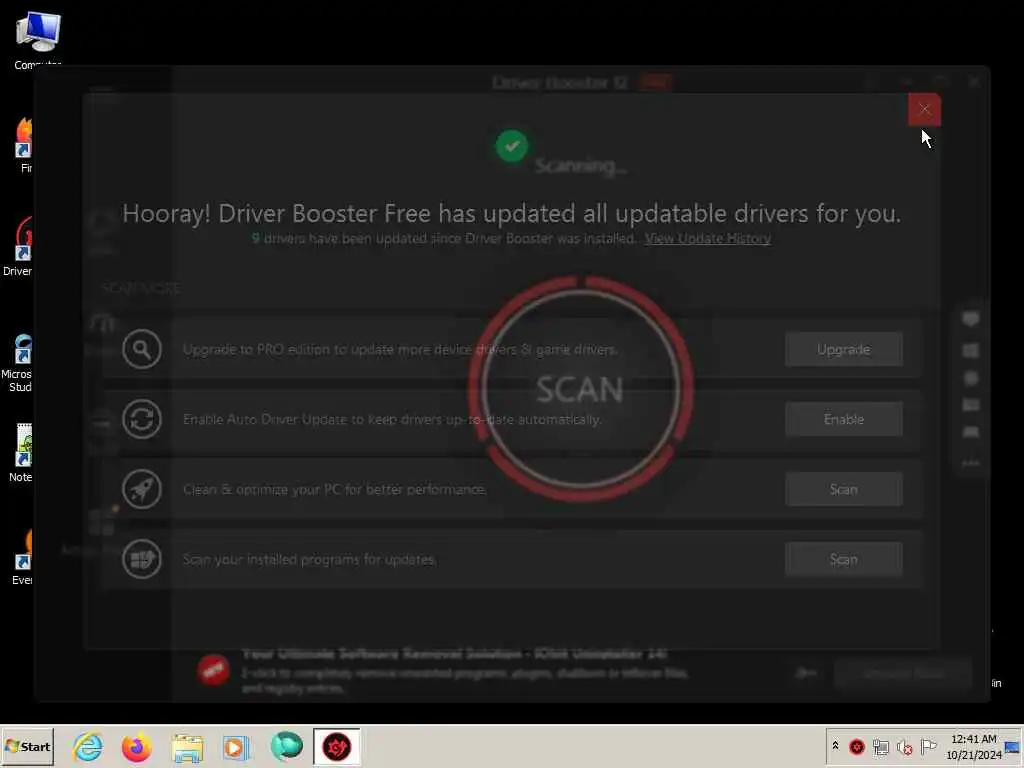The image size is (1024, 768).
Task: Select the Notepad++ desktop shortcut
Action: (x=20, y=453)
